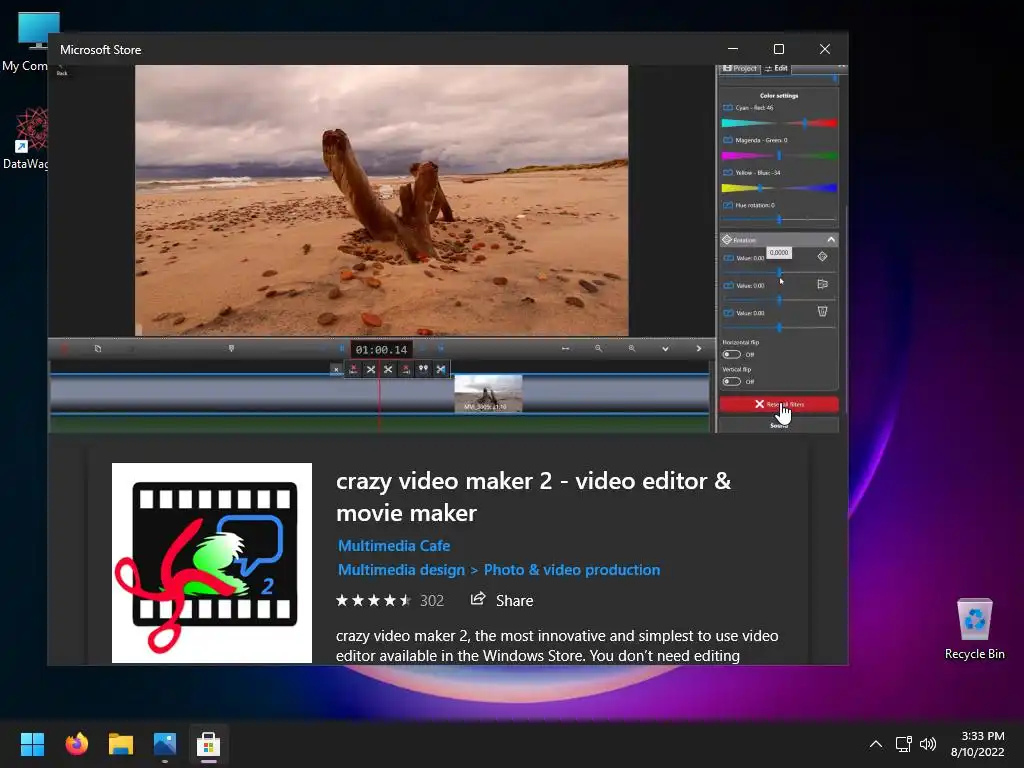The image size is (1024, 768).
Task: Close the split tools popup with small x
Action: click(x=336, y=370)
